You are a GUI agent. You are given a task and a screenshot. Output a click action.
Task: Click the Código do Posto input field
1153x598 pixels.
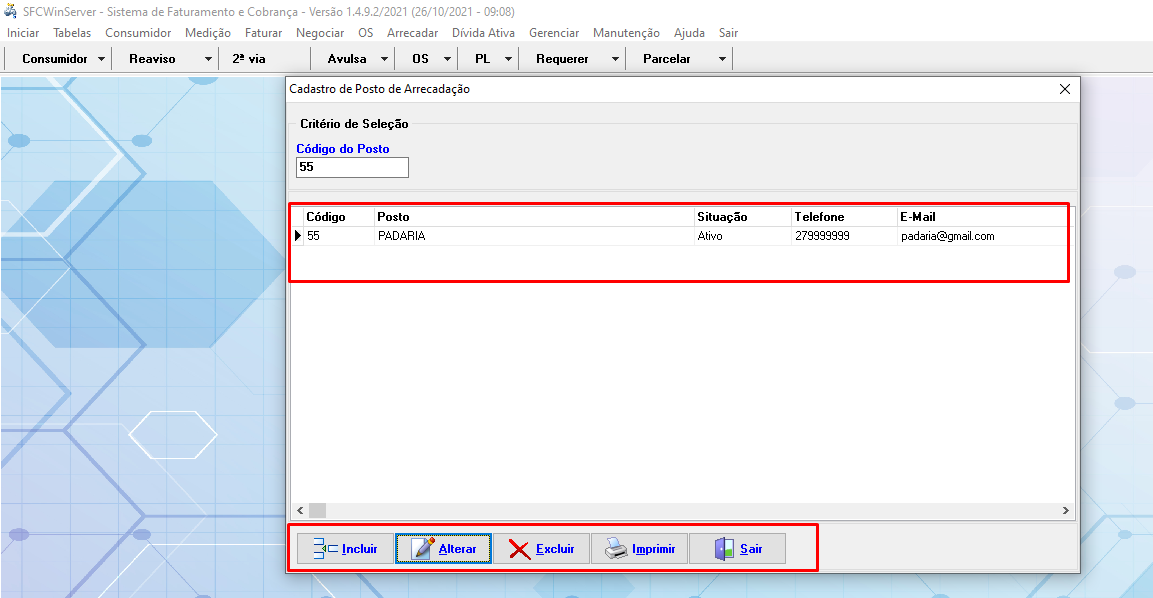352,168
